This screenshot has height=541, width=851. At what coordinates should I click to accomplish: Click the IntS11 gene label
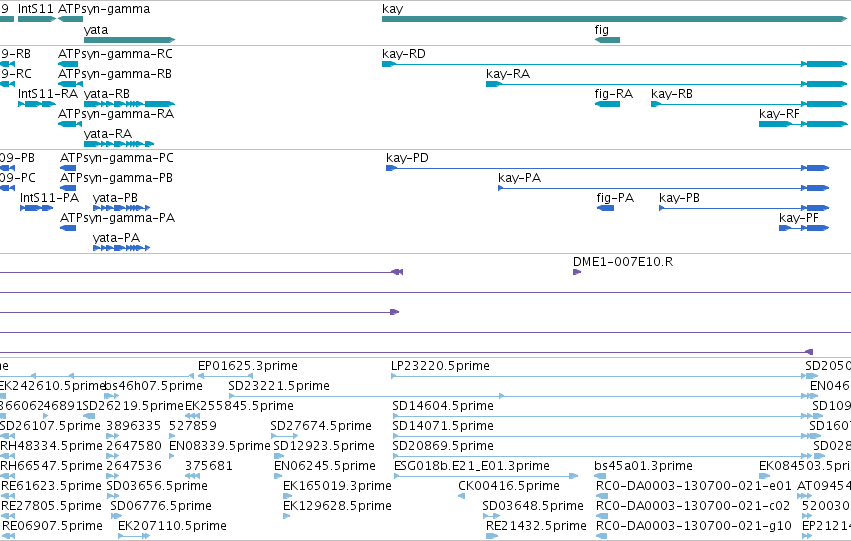tap(36, 9)
